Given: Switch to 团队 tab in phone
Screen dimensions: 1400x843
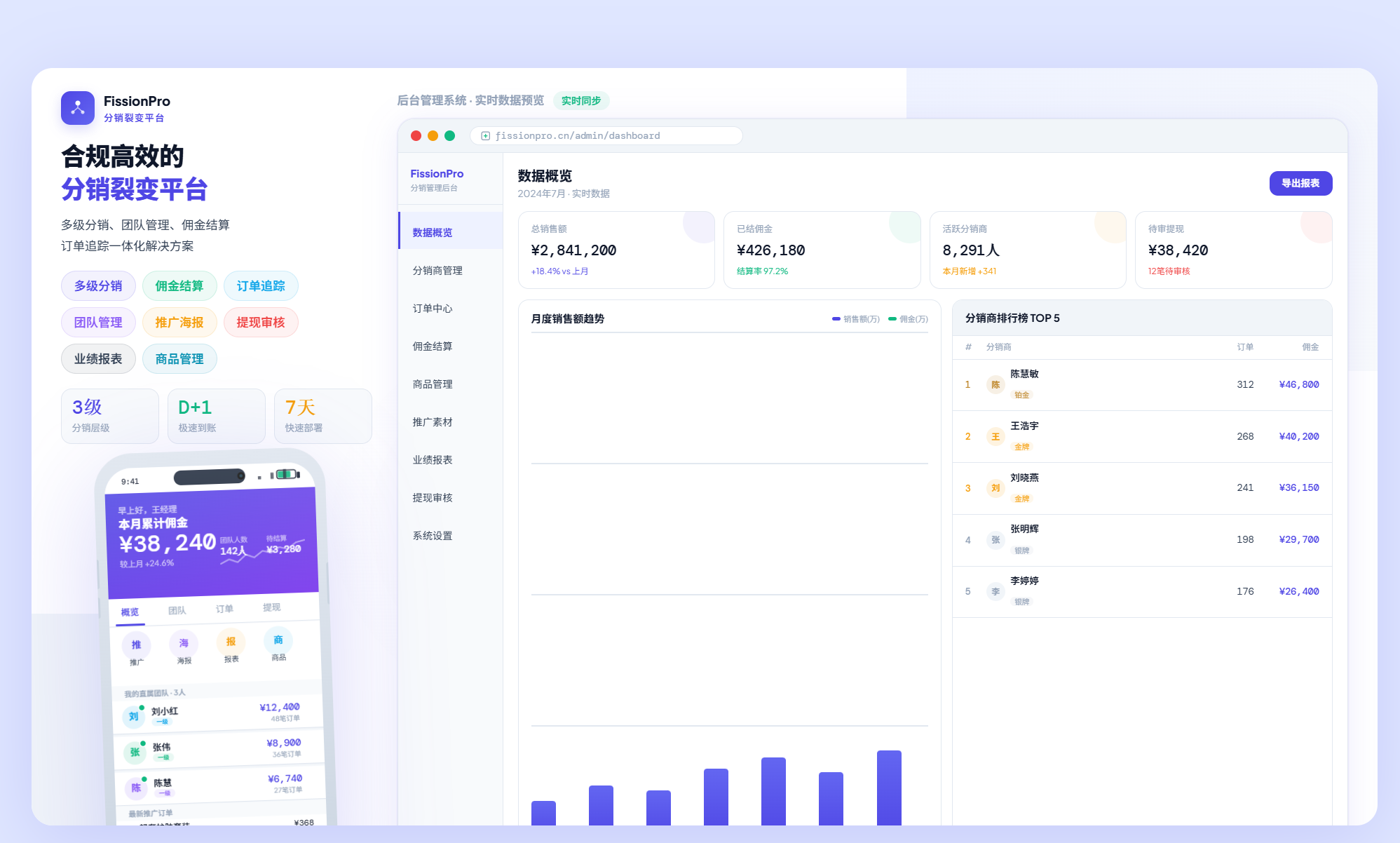Looking at the screenshot, I should click(x=177, y=610).
